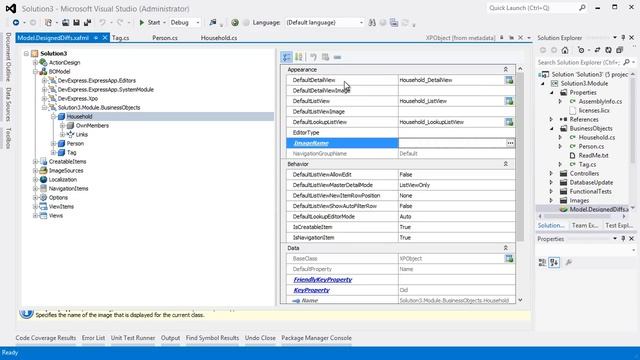Collapse the BOModel tree node

(x=35, y=71)
